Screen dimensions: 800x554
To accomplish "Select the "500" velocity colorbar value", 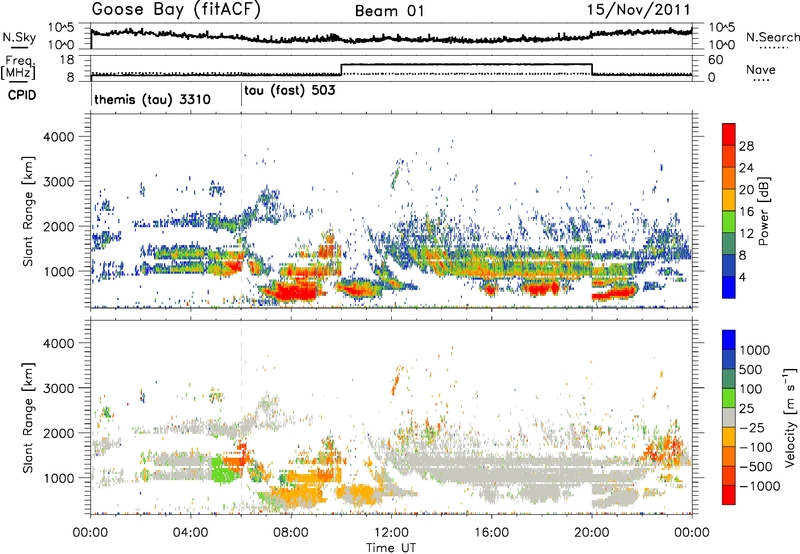I will point(751,370).
